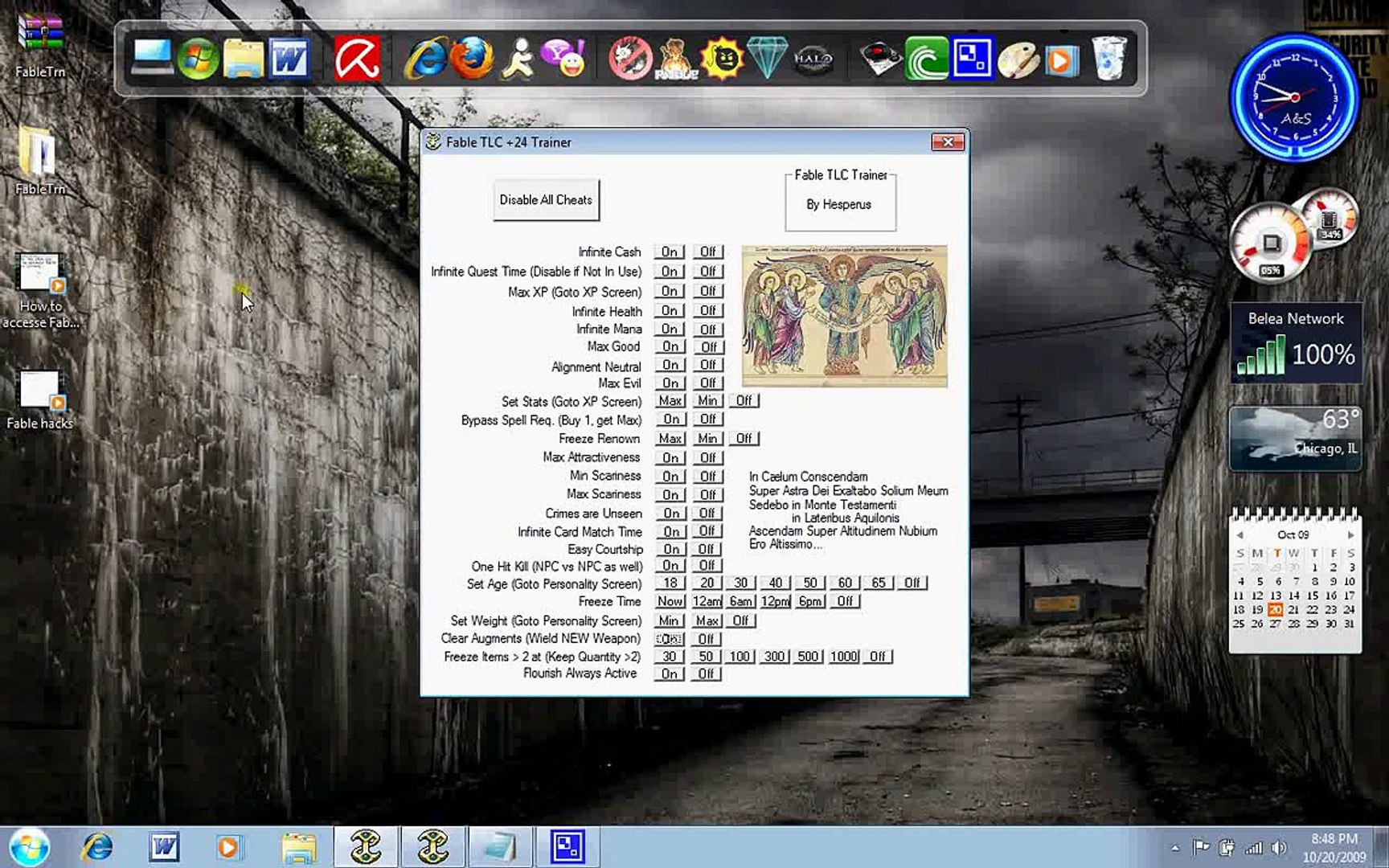Click the Windows Start button

[x=30, y=847]
